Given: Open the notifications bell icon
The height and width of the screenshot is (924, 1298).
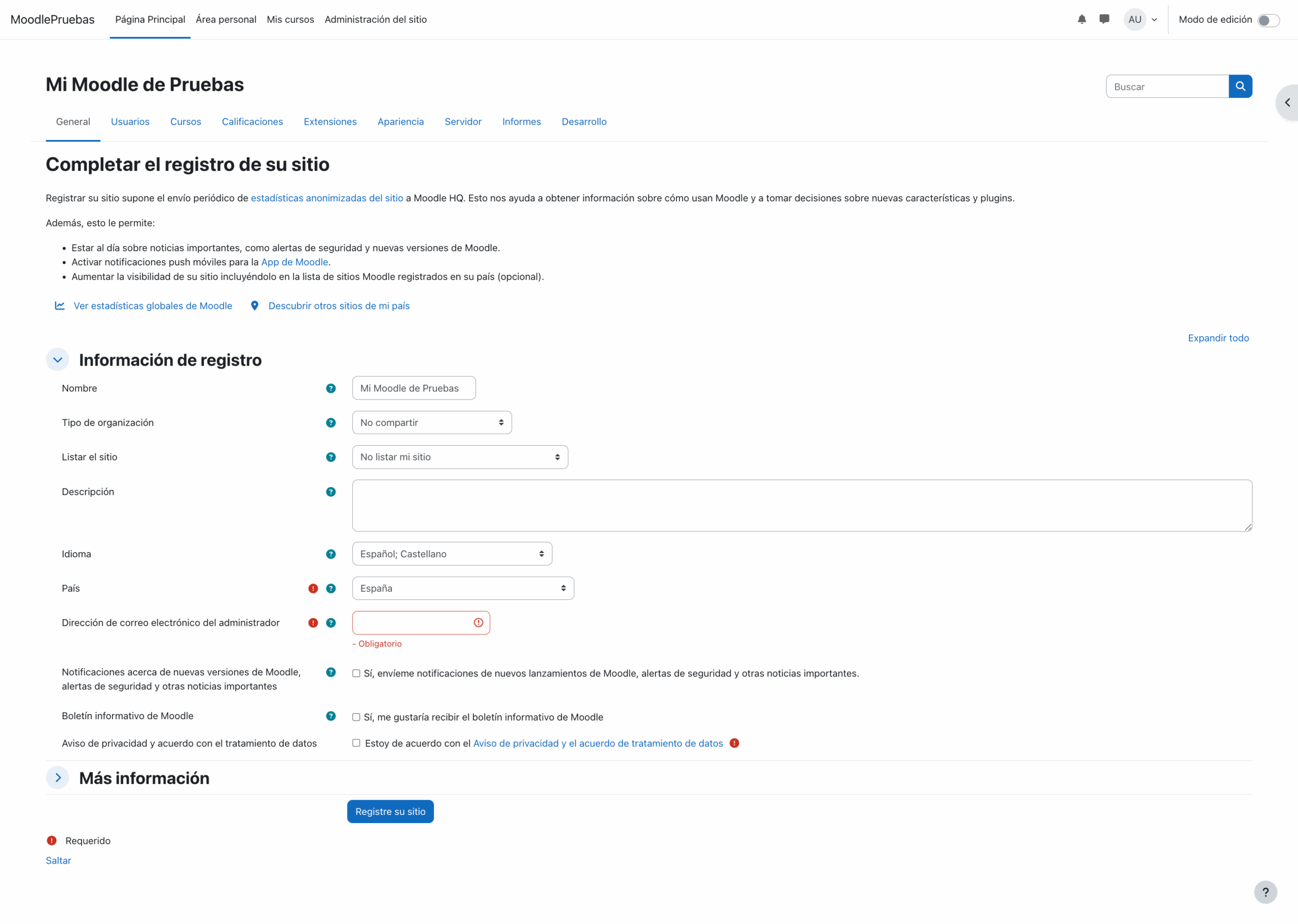Looking at the screenshot, I should tap(1081, 19).
